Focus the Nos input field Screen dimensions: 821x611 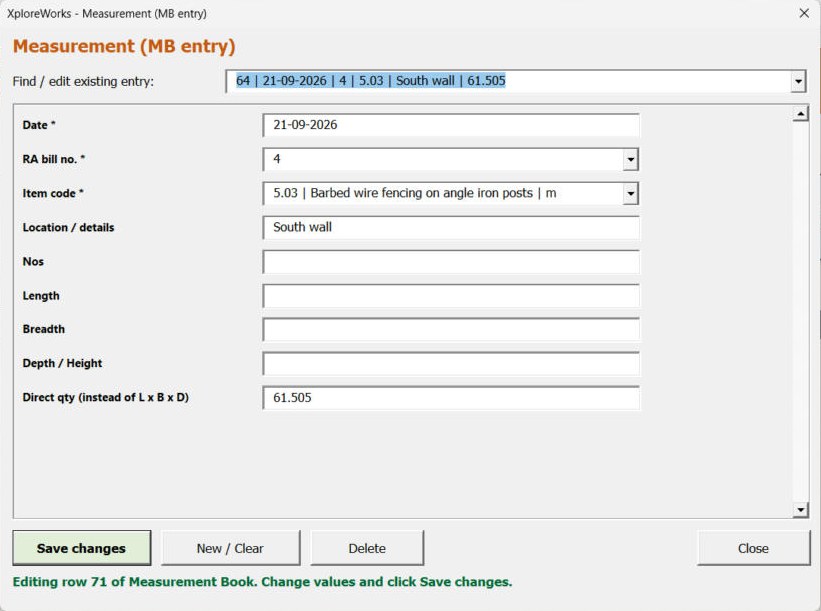tap(451, 262)
